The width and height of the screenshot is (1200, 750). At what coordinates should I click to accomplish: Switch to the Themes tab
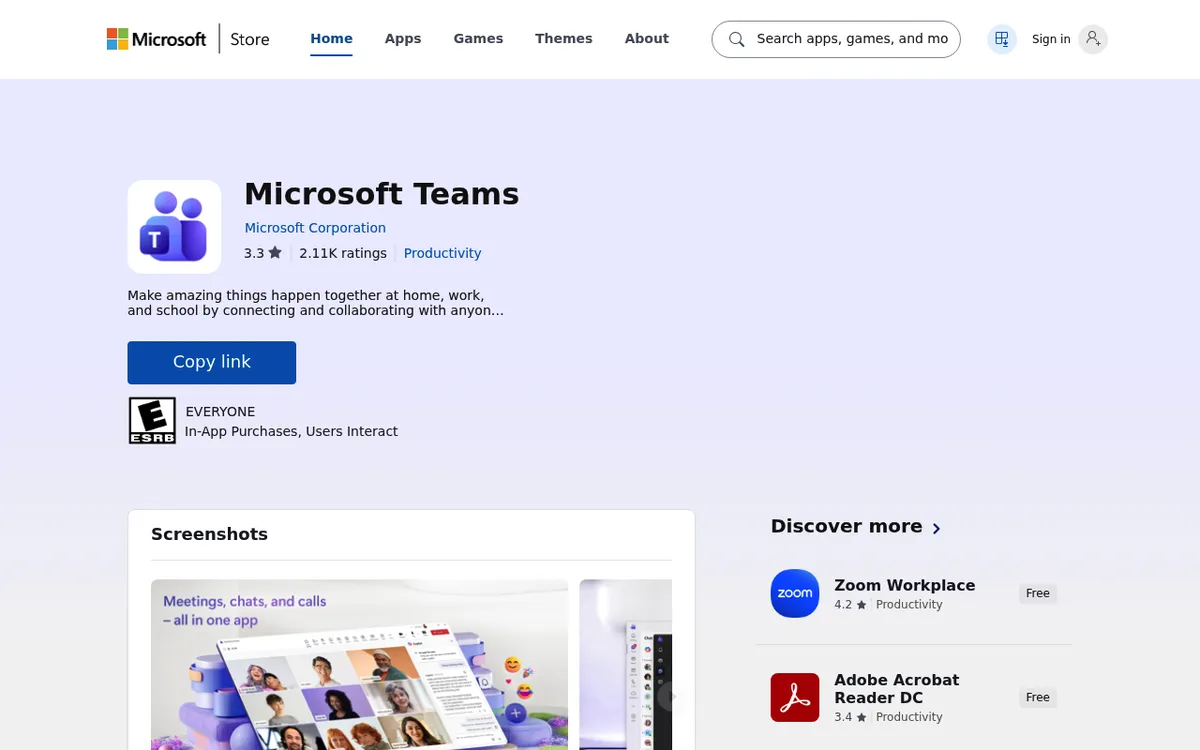pyautogui.click(x=564, y=39)
